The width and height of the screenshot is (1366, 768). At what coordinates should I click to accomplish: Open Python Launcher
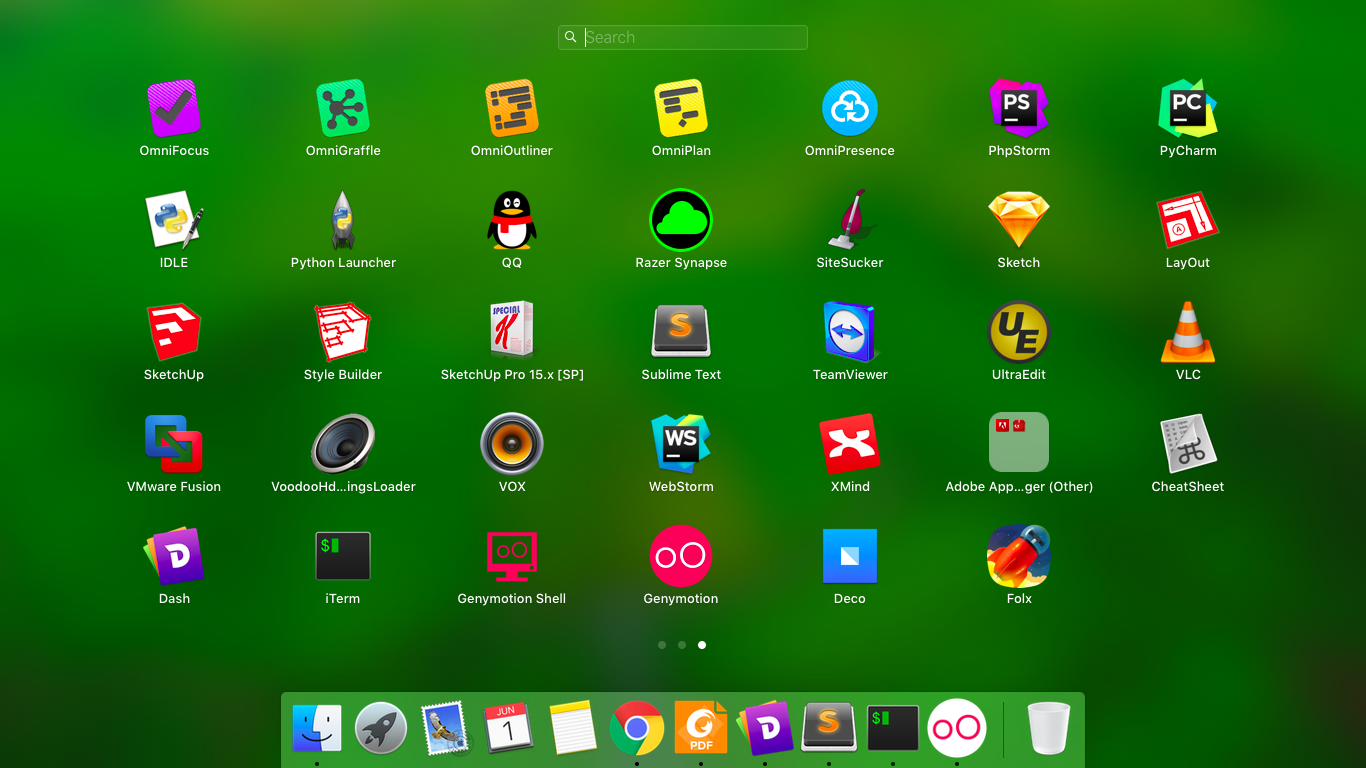[343, 220]
